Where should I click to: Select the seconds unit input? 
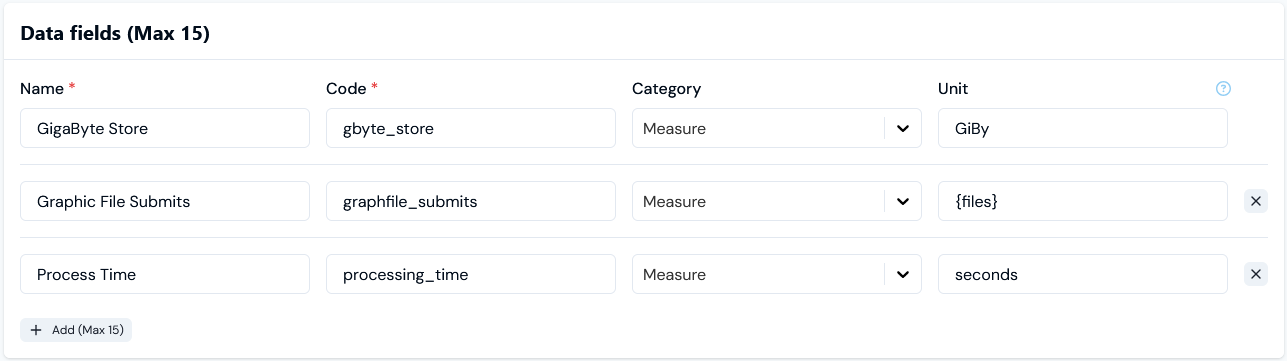pyautogui.click(x=1083, y=274)
